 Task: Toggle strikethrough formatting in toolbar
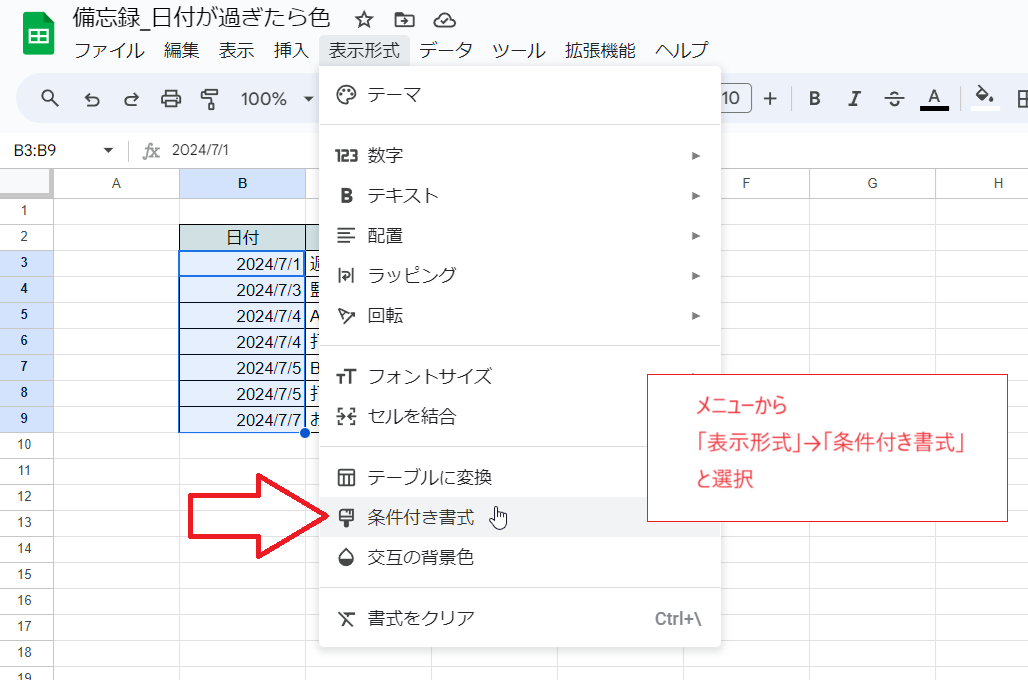[894, 98]
